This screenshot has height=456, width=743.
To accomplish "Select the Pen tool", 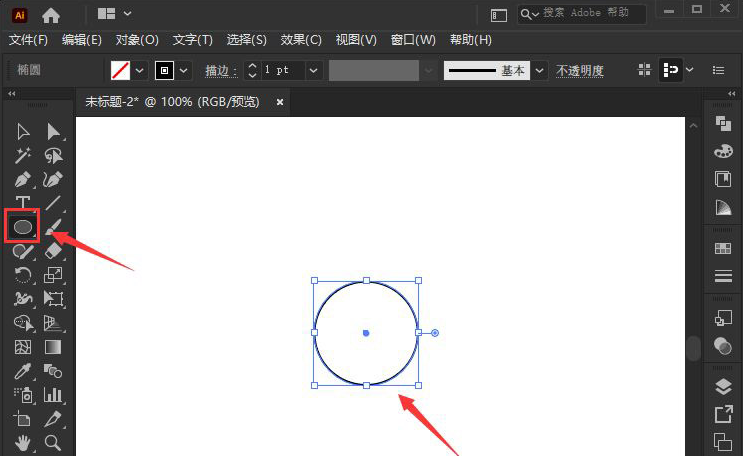I will click(23, 180).
